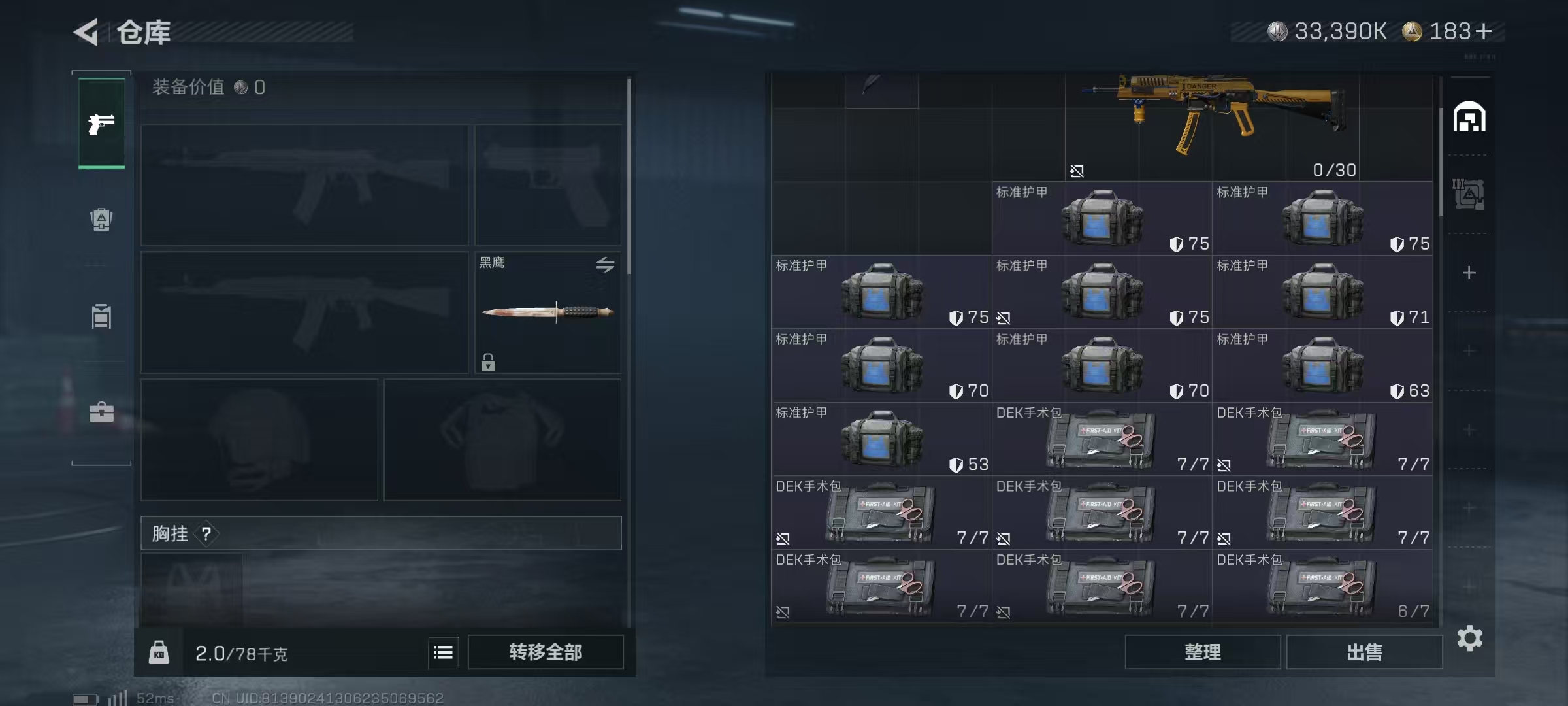The width and height of the screenshot is (1568, 706).
Task: Open the briefcase tab in left sidebar
Action: (x=101, y=412)
